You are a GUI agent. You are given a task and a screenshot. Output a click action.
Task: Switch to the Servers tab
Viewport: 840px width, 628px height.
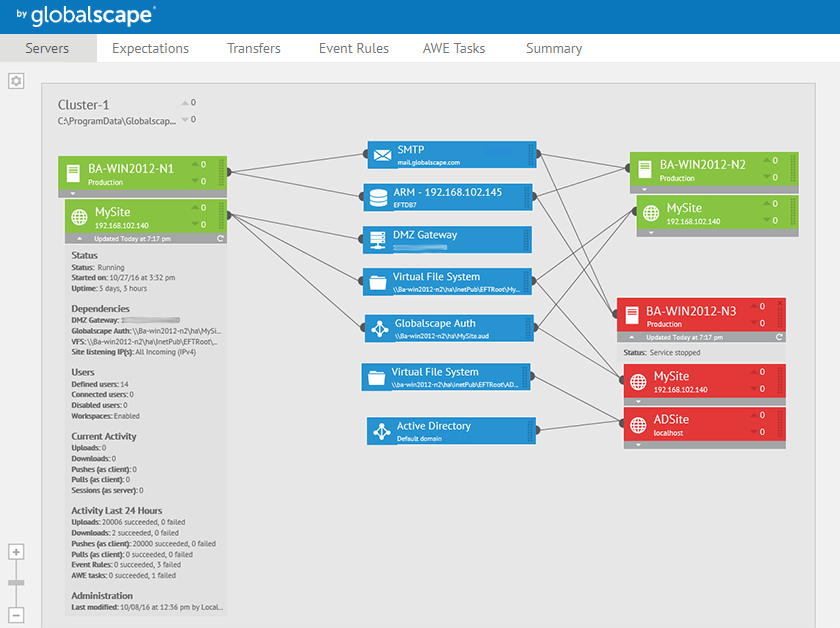[x=47, y=48]
